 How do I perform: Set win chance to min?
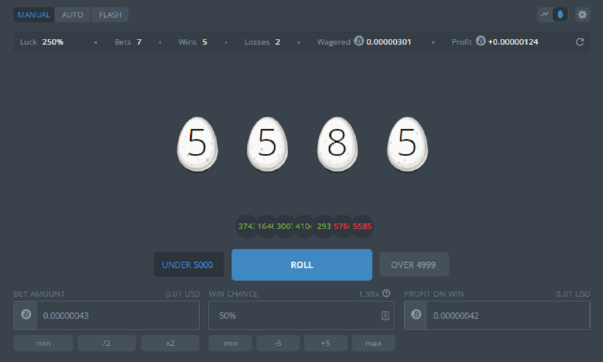click(230, 343)
